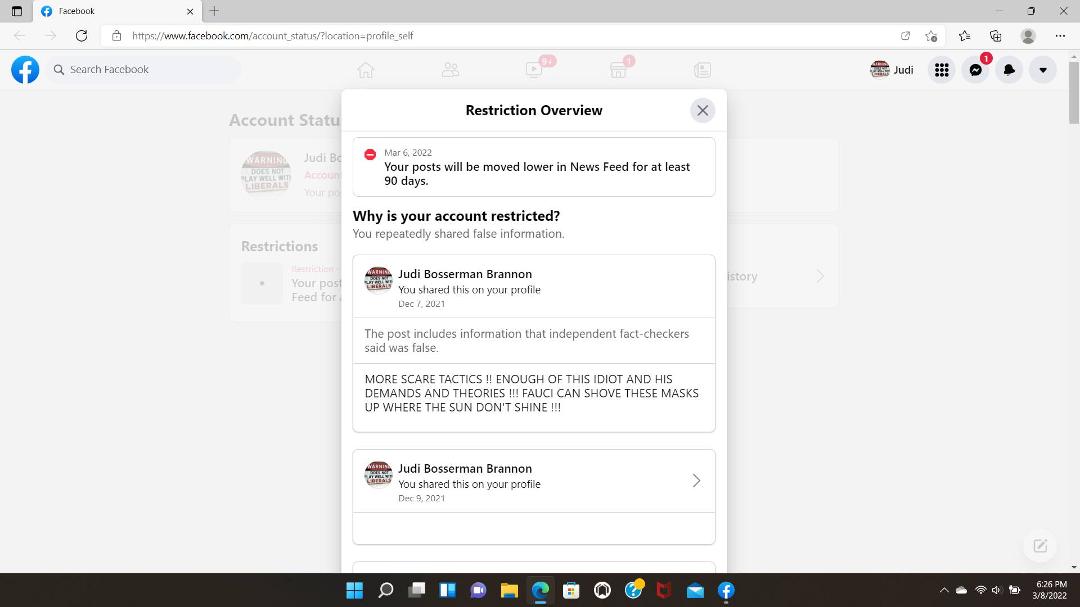Image resolution: width=1080 pixels, height=607 pixels.
Task: Focus the Search Facebook field
Action: [x=144, y=70]
